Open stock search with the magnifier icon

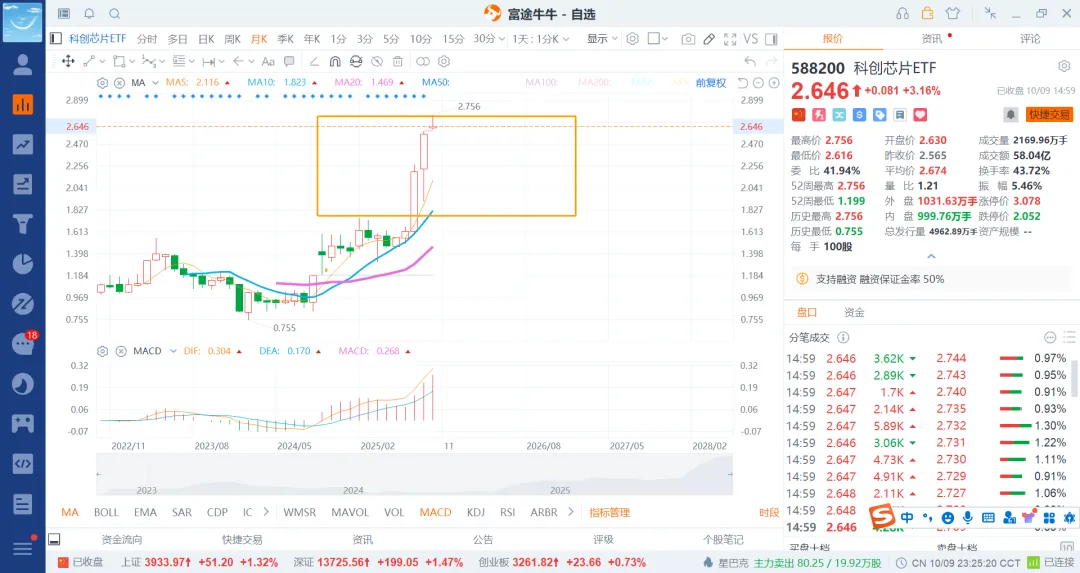point(114,14)
